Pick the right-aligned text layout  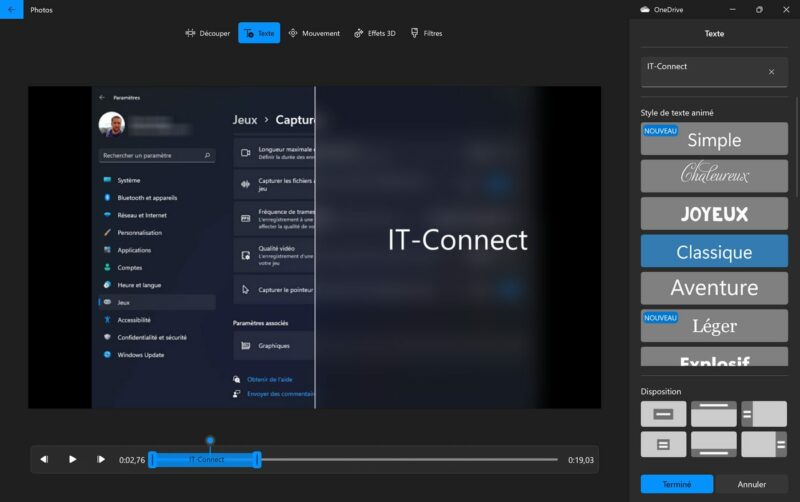(x=764, y=444)
